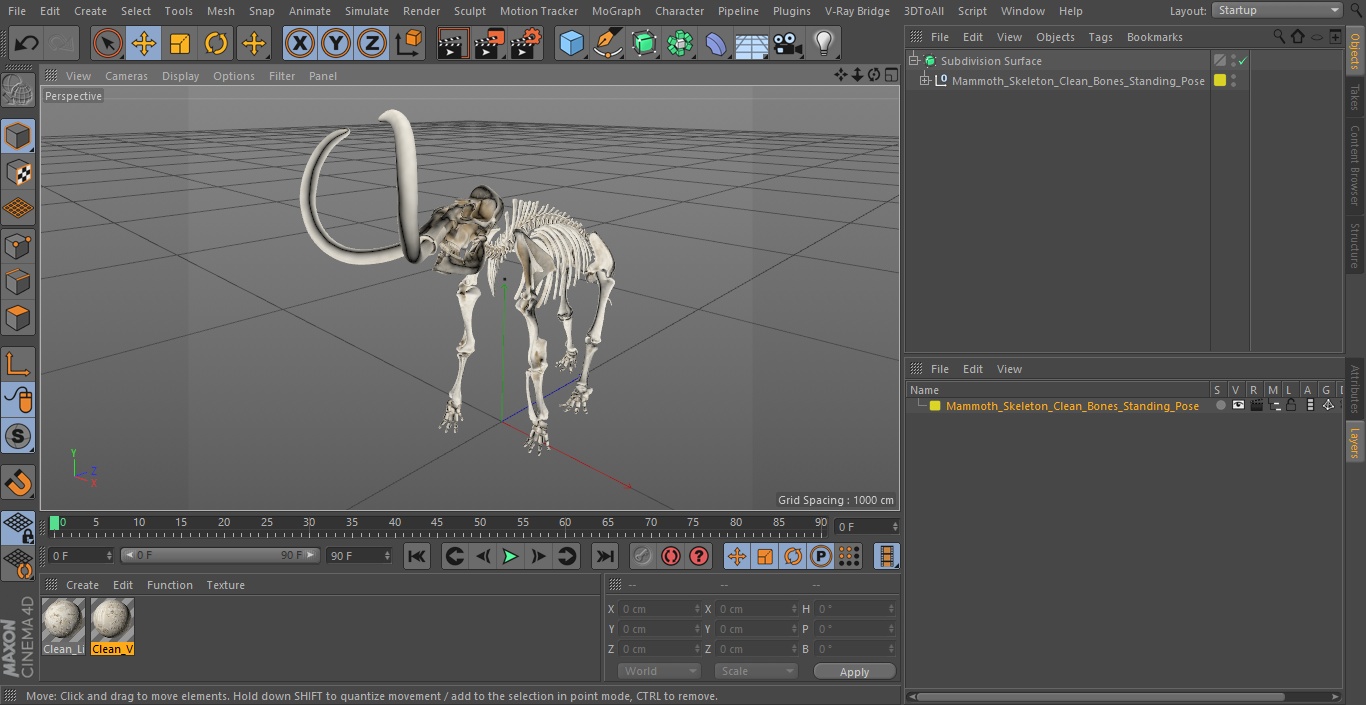Toggle viewport solo S button
Screen dimensions: 1366x705
pos(18,436)
